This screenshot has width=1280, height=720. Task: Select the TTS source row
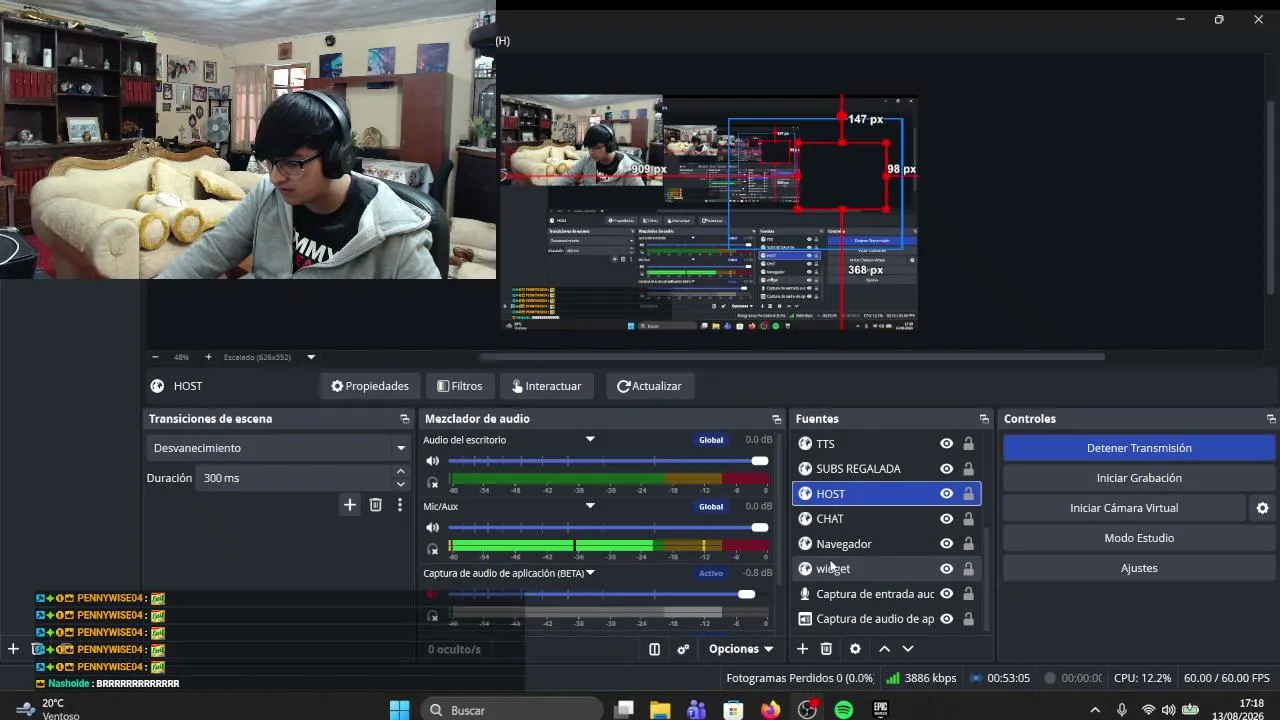[886, 444]
